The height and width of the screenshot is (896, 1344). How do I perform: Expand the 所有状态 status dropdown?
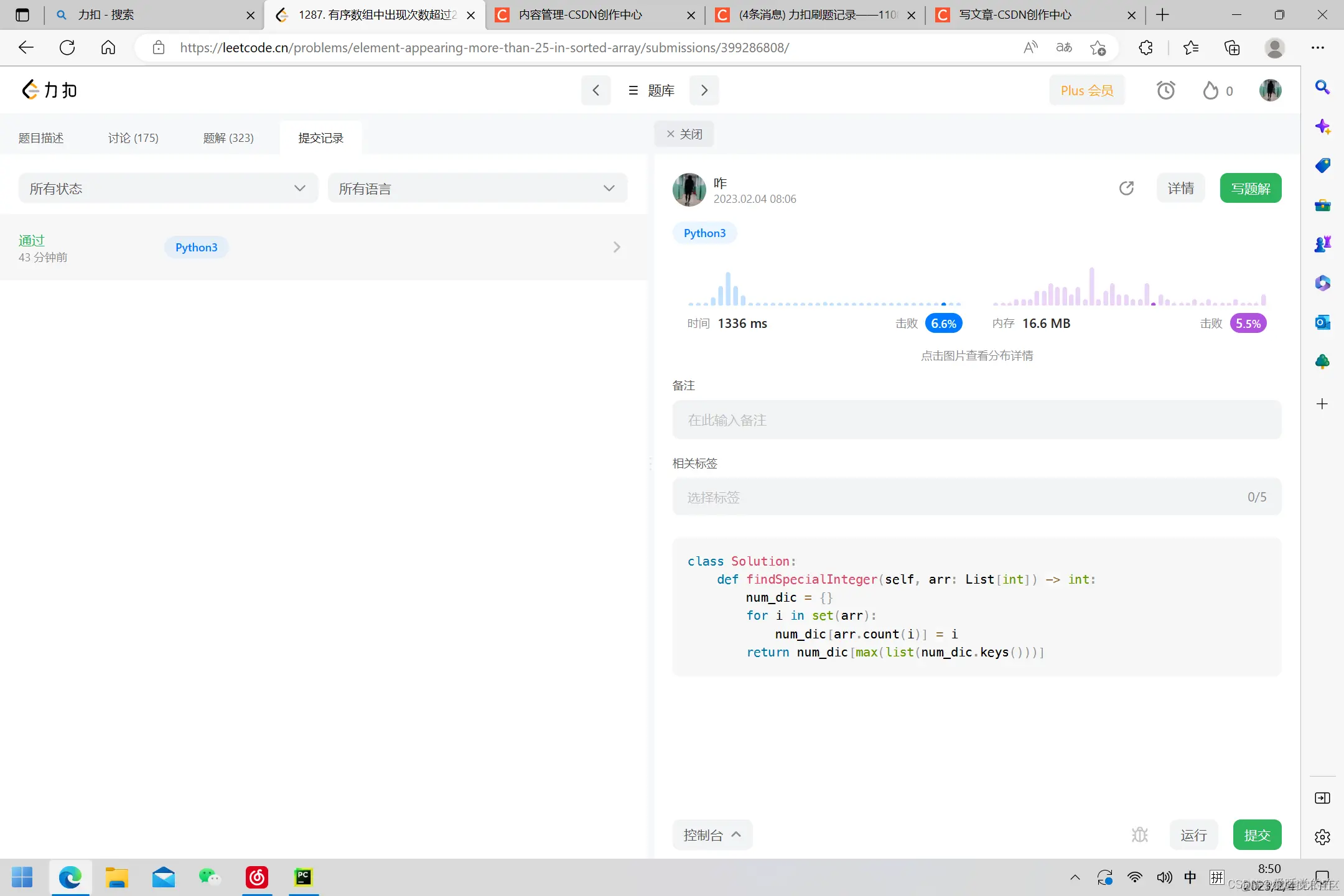168,189
